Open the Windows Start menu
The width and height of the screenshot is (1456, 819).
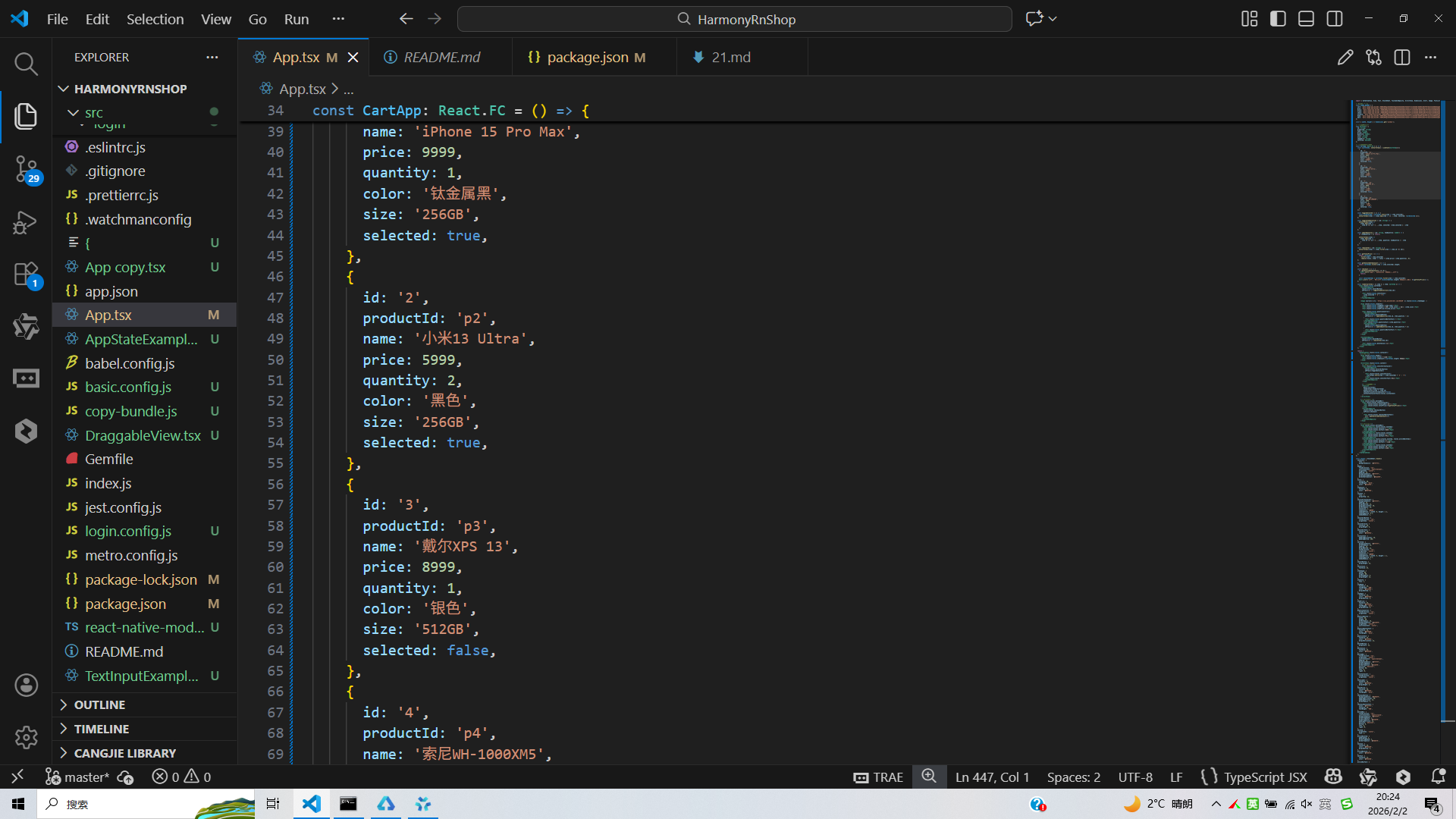click(18, 804)
